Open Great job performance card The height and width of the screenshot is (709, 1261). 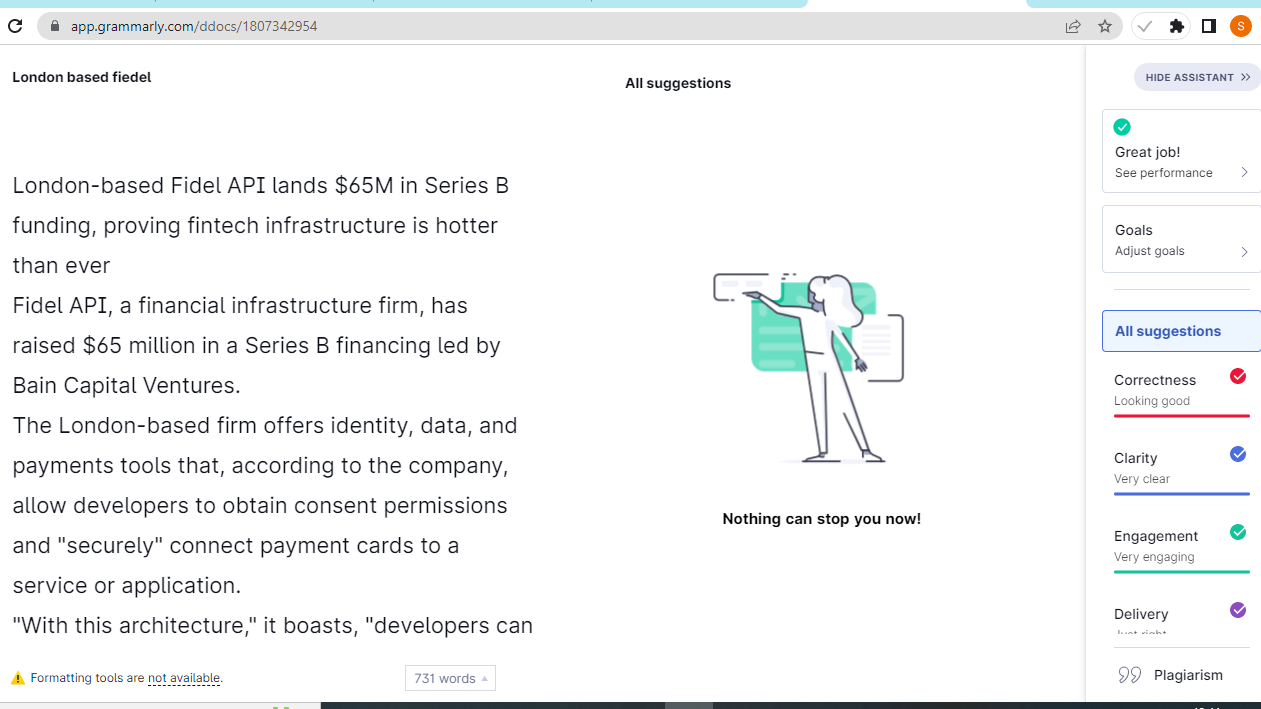pos(1181,151)
